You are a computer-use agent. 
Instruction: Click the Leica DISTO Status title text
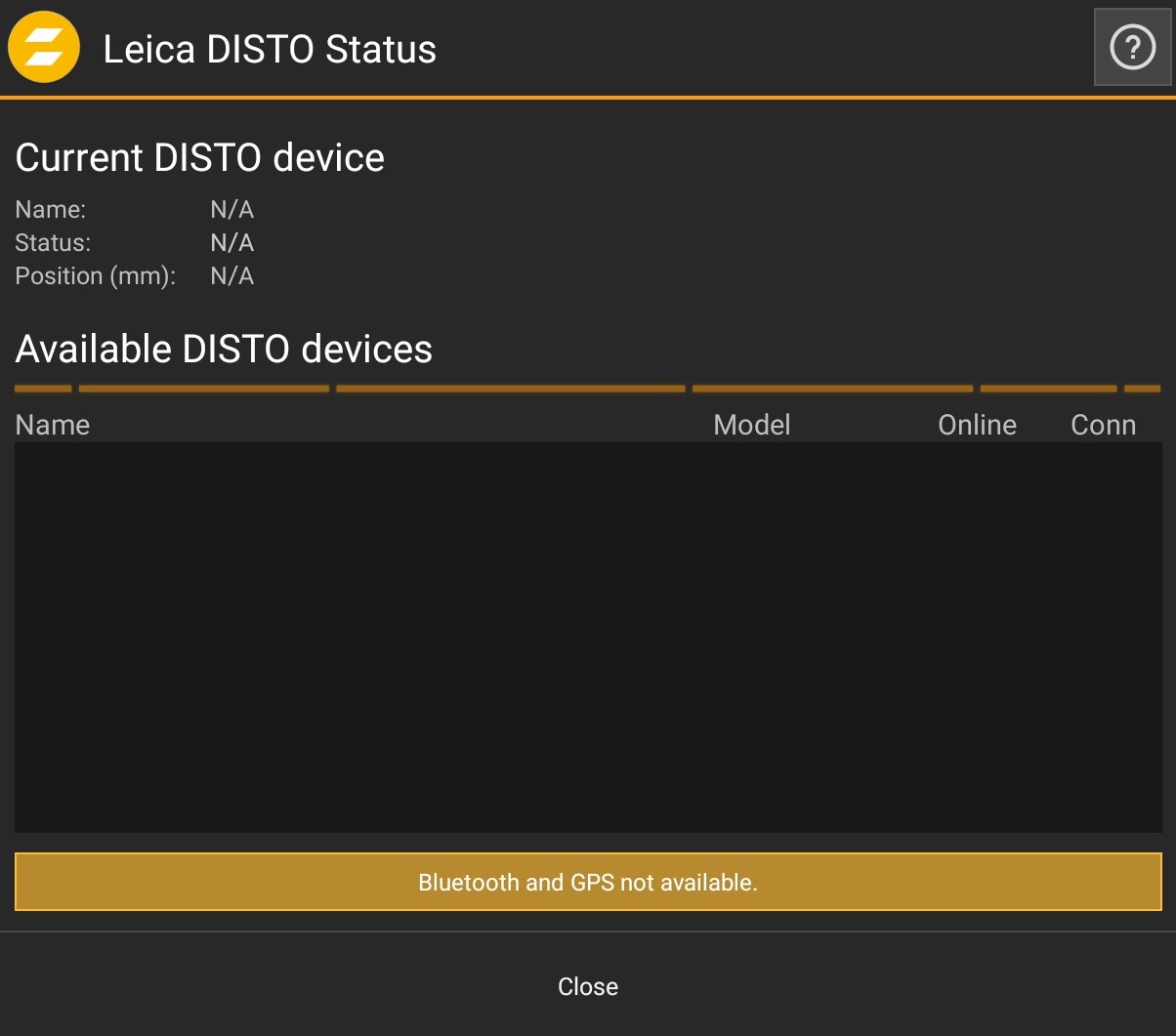(x=270, y=49)
